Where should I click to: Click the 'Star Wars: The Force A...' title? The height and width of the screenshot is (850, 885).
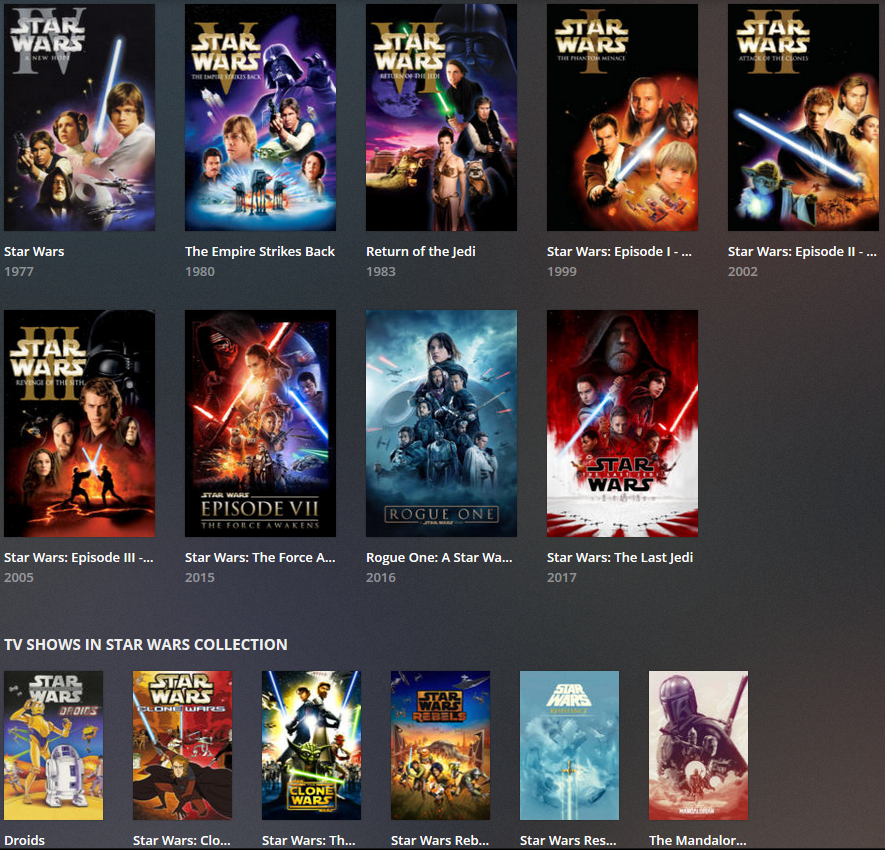pyautogui.click(x=260, y=558)
